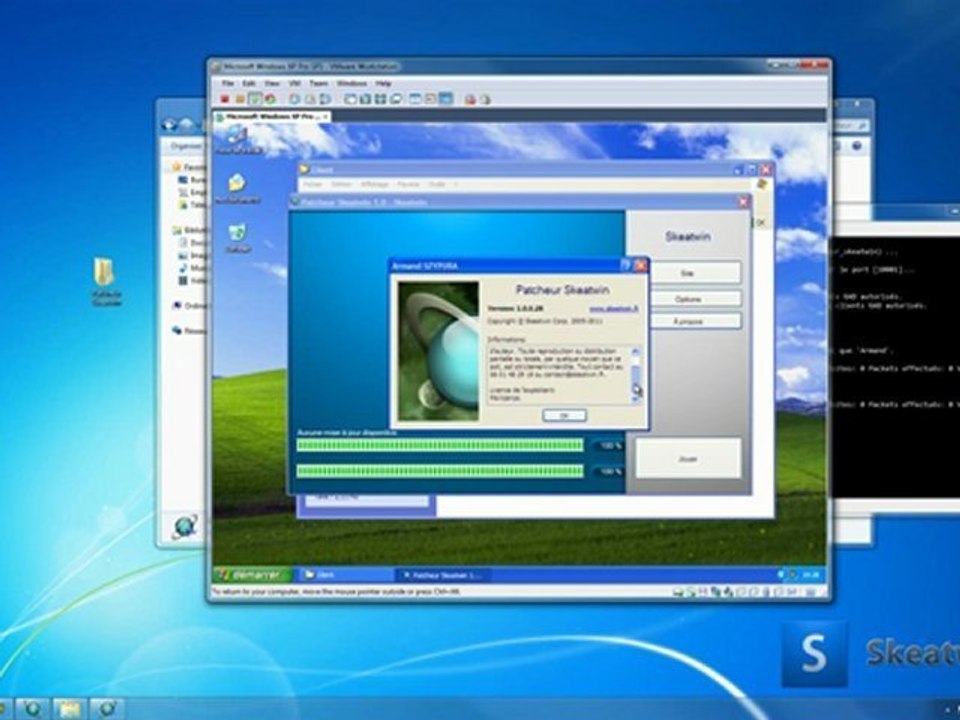Open the folder icon on Windows 7 desktop
This screenshot has height=720, width=960.
coord(105,281)
